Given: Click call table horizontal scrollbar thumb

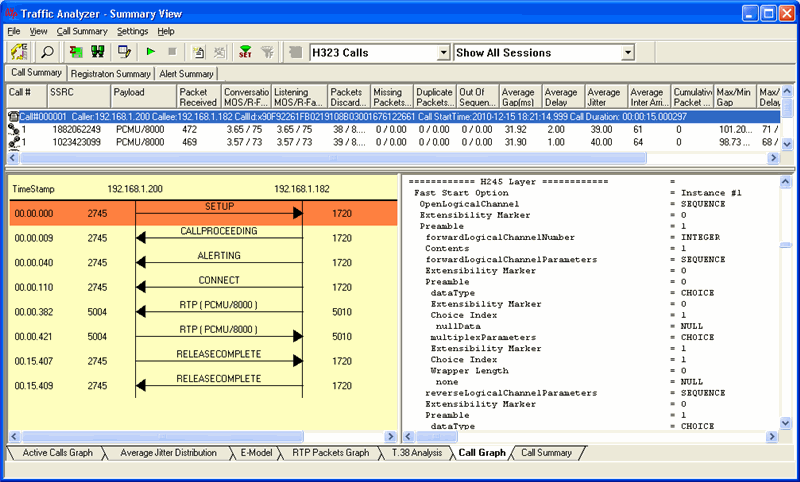Looking at the screenshot, I should (x=334, y=158).
